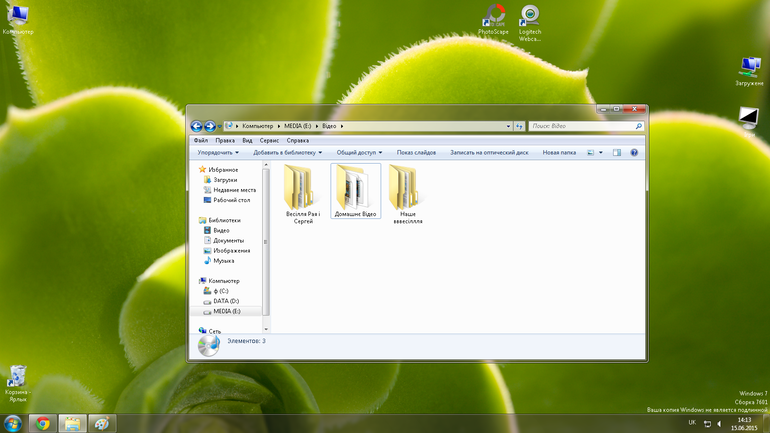770x433 pixels.
Task: Click the change view icon
Action: click(x=591, y=153)
